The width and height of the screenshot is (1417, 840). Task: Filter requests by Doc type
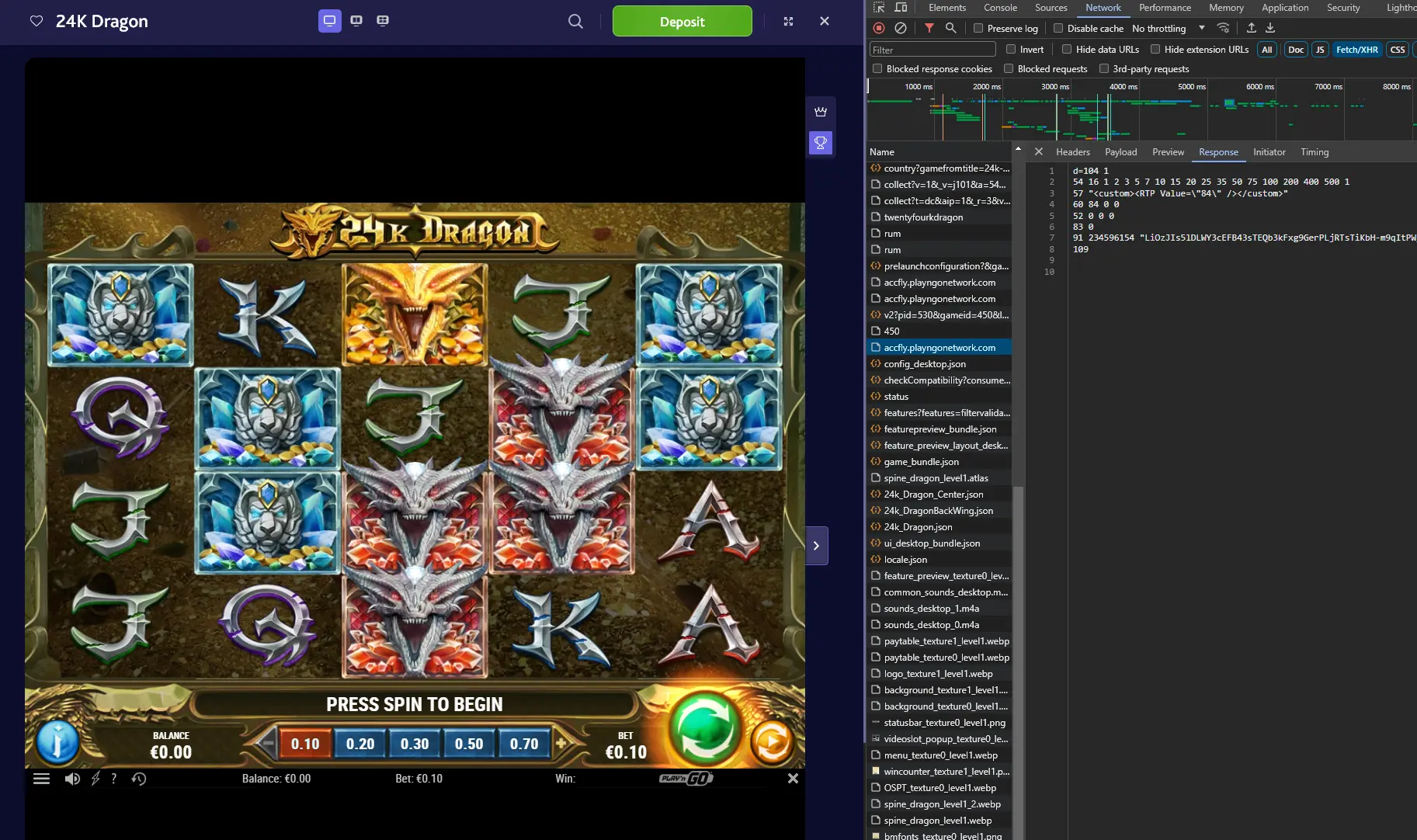[1296, 50]
